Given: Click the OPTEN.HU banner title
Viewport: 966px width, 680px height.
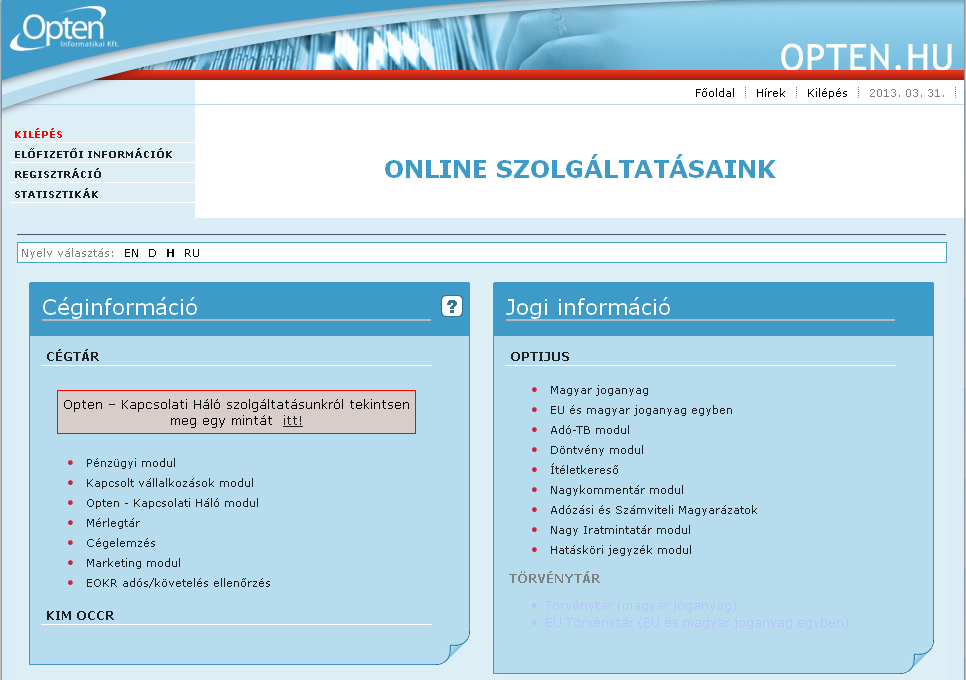Looking at the screenshot, I should [866, 57].
